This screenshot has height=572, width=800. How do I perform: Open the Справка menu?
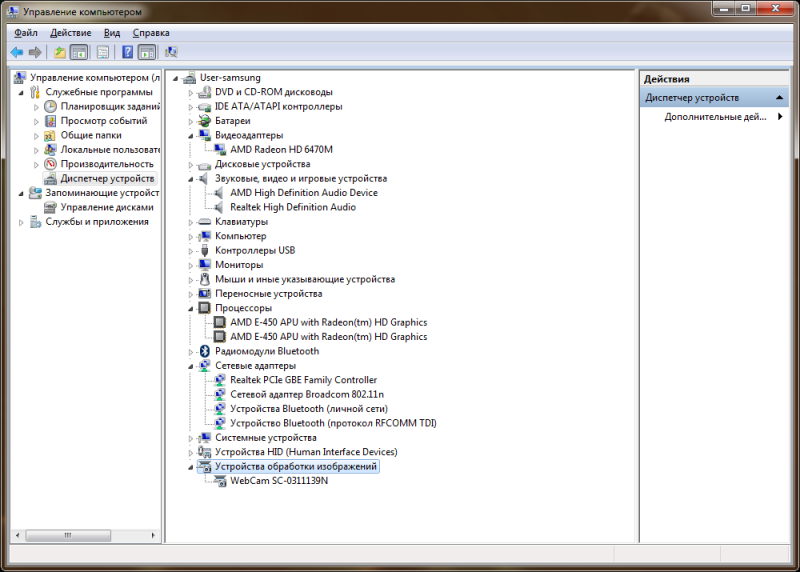[x=151, y=33]
